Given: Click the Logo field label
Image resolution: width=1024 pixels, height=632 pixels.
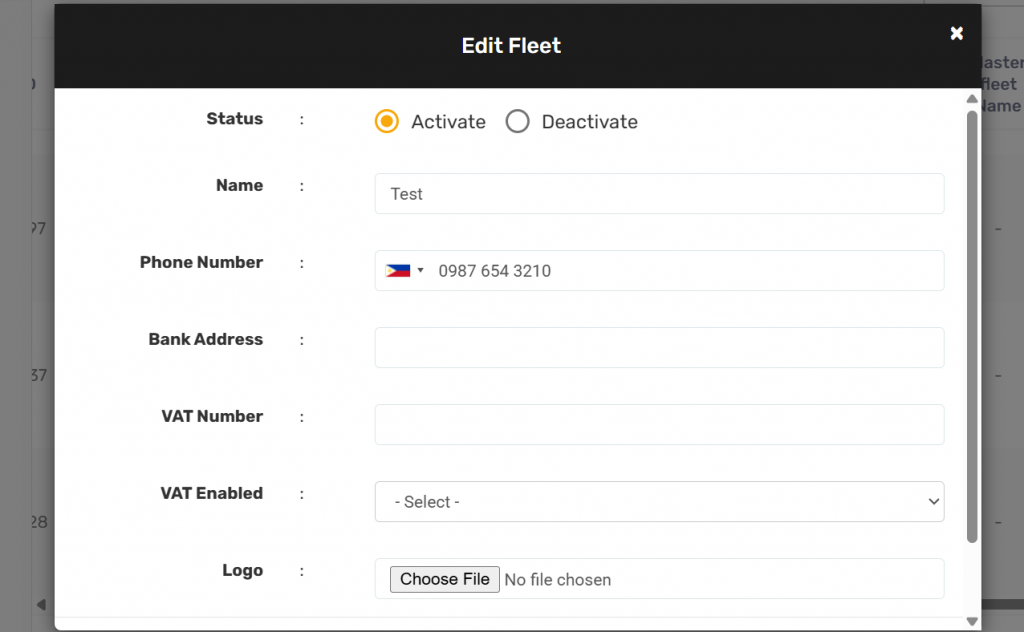Looking at the screenshot, I should tap(242, 571).
